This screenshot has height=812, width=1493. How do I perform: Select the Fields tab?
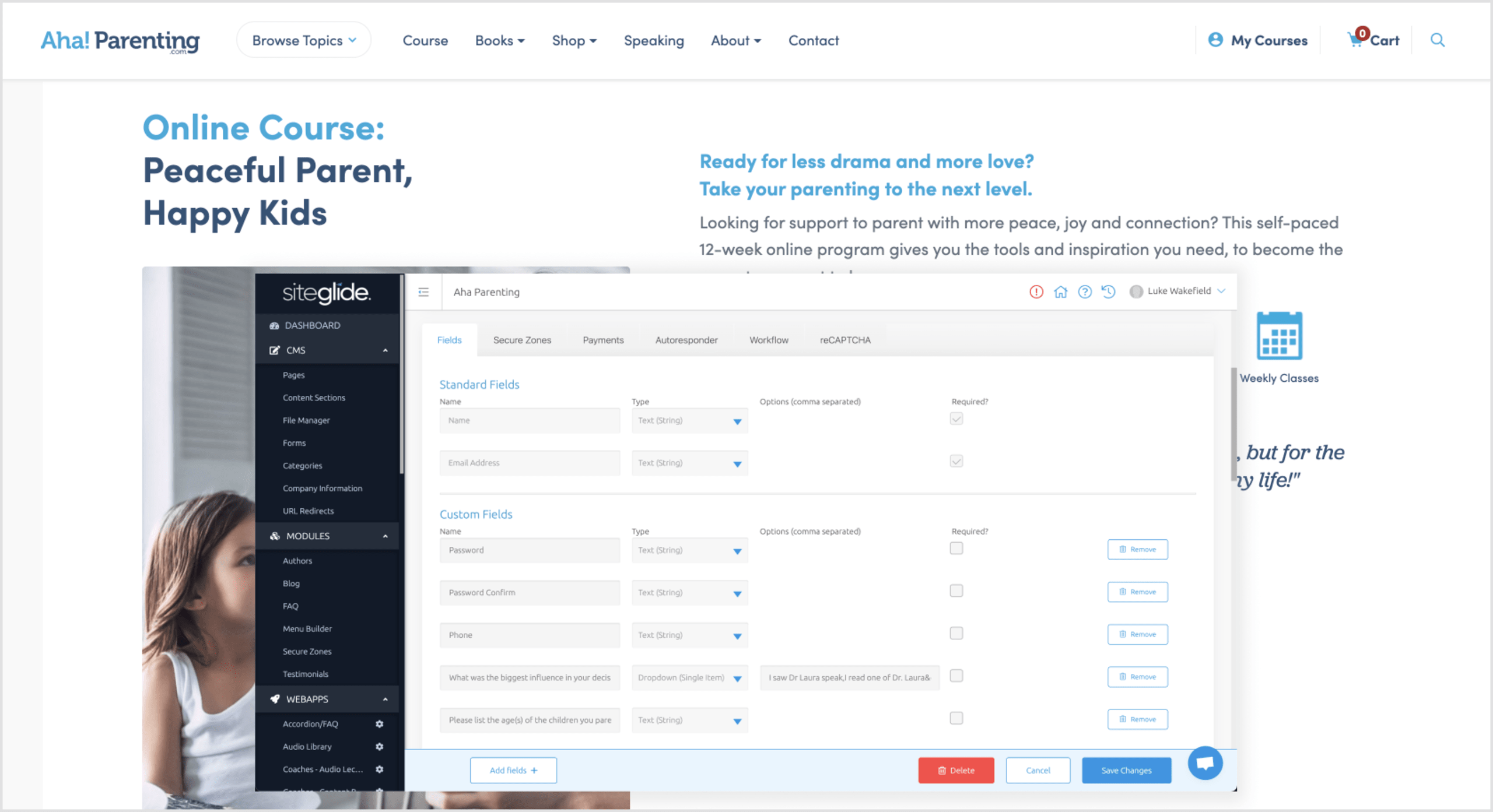(x=450, y=340)
